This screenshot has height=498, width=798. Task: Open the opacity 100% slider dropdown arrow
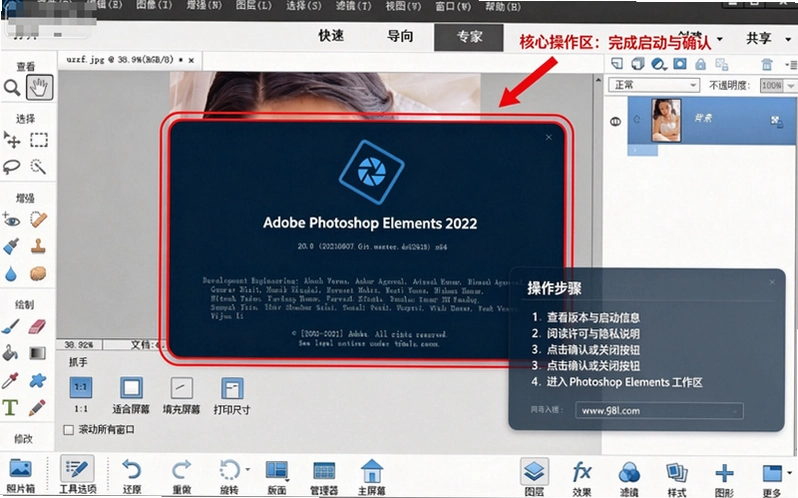pos(790,85)
